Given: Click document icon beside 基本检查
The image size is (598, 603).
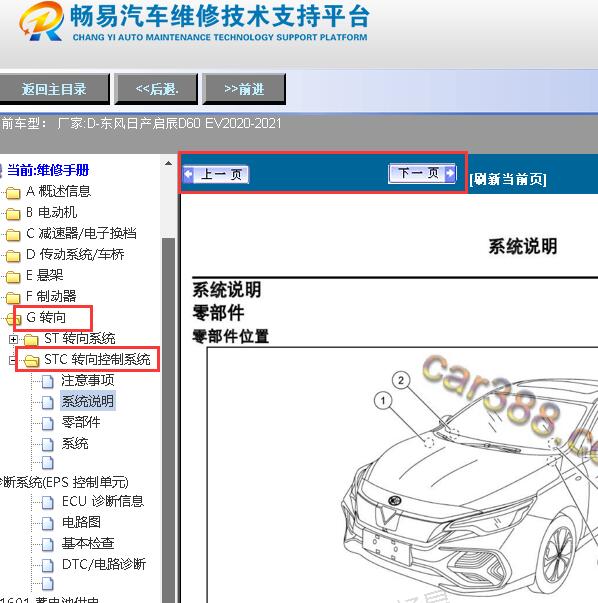Looking at the screenshot, I should (48, 544).
